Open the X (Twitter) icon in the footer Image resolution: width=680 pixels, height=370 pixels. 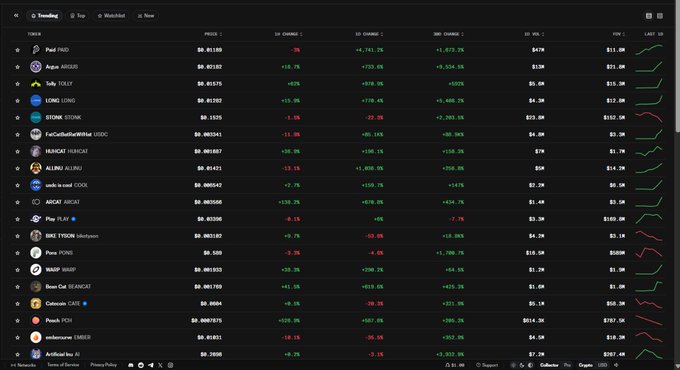(160, 365)
